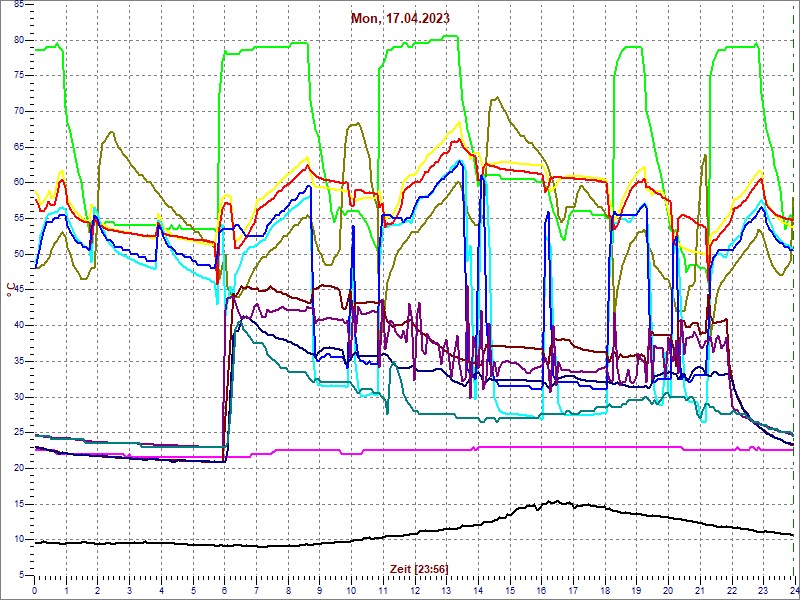Select the 40 temperature axis label
This screenshot has width=800, height=600.
click(18, 326)
